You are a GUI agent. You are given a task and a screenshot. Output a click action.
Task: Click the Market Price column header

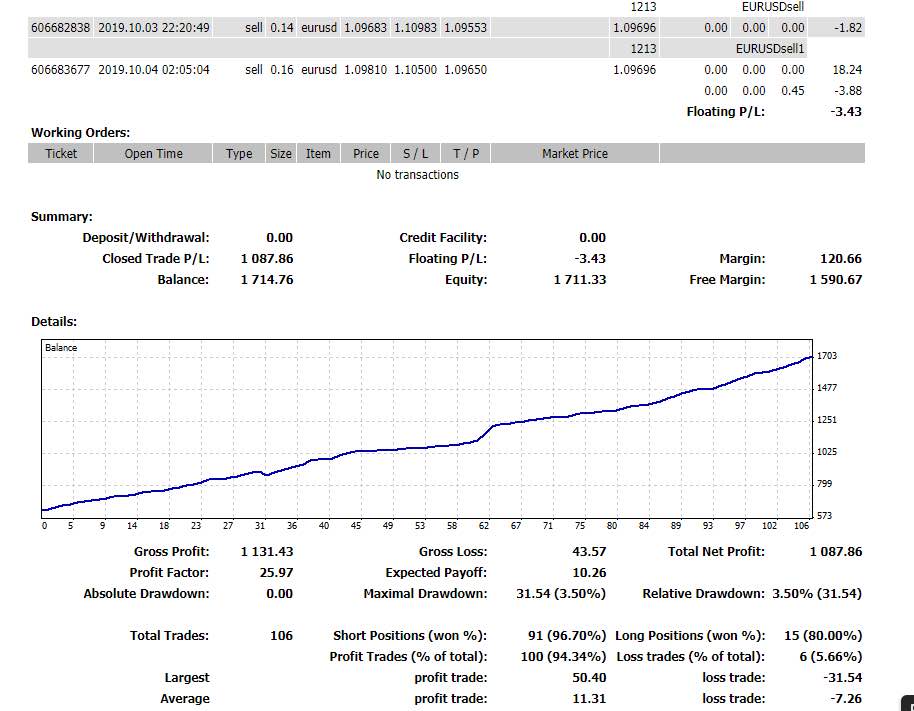[575, 153]
